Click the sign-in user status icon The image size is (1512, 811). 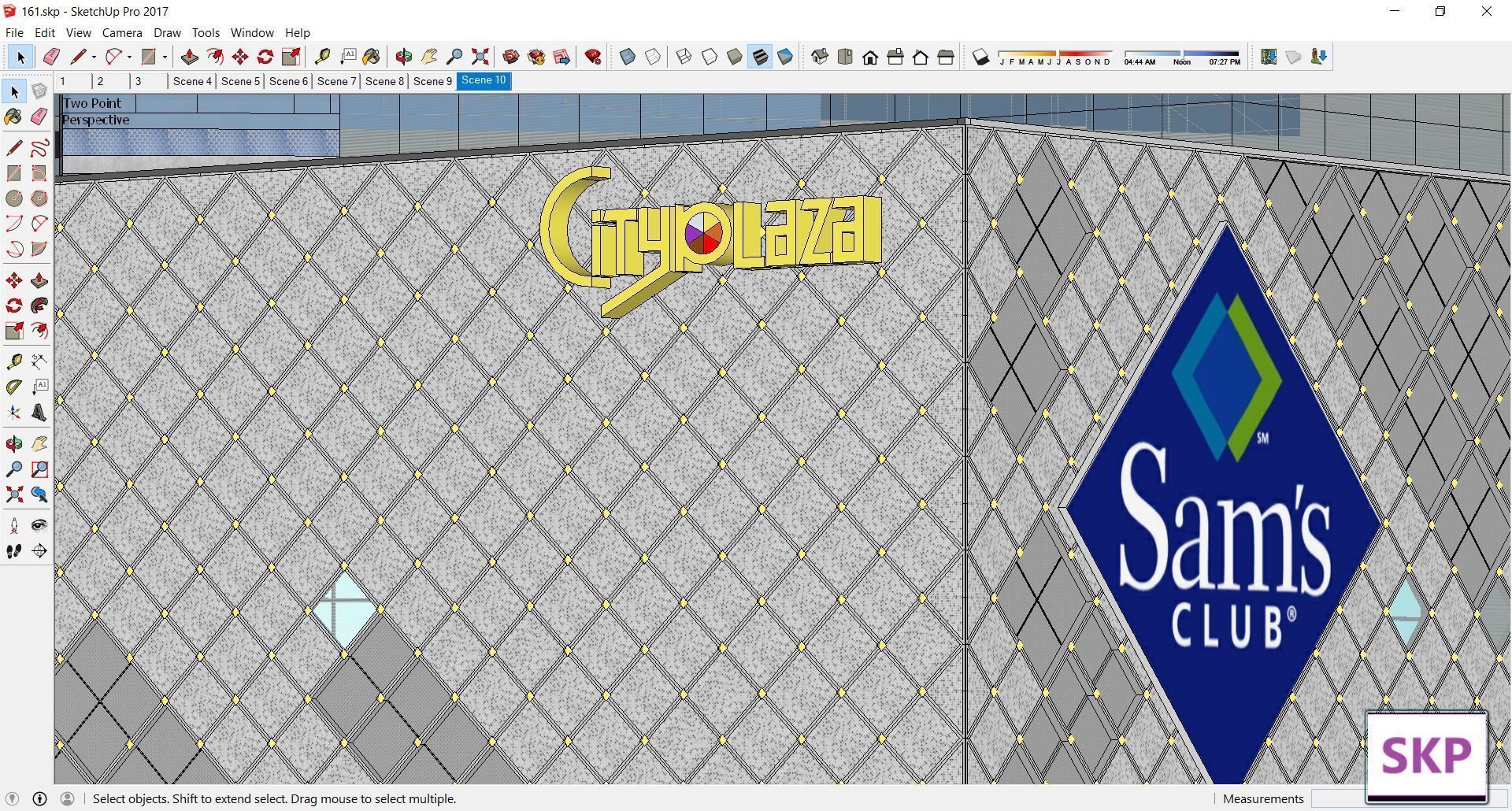[x=67, y=798]
